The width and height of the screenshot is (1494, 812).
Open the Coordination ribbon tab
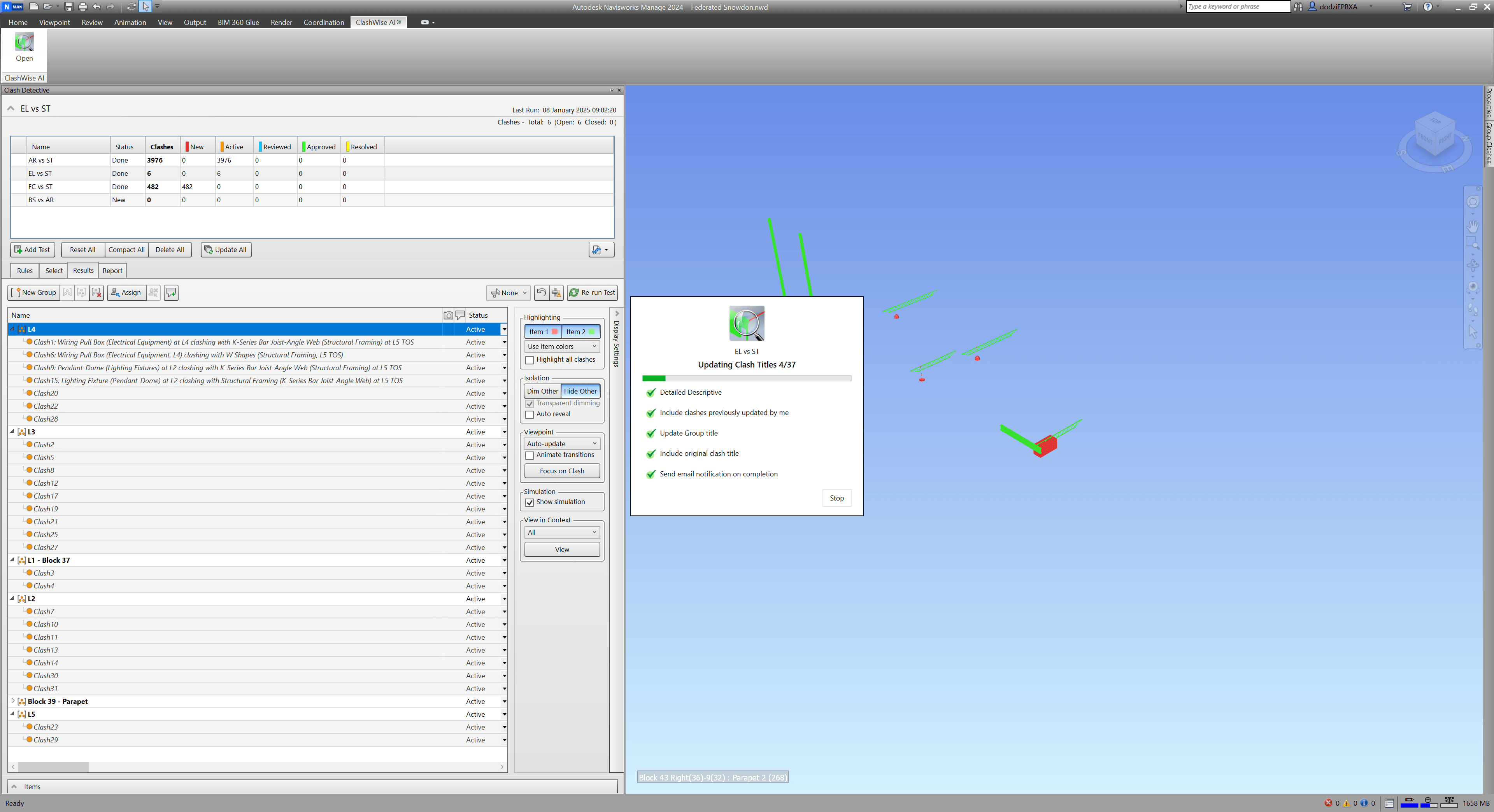pos(324,23)
